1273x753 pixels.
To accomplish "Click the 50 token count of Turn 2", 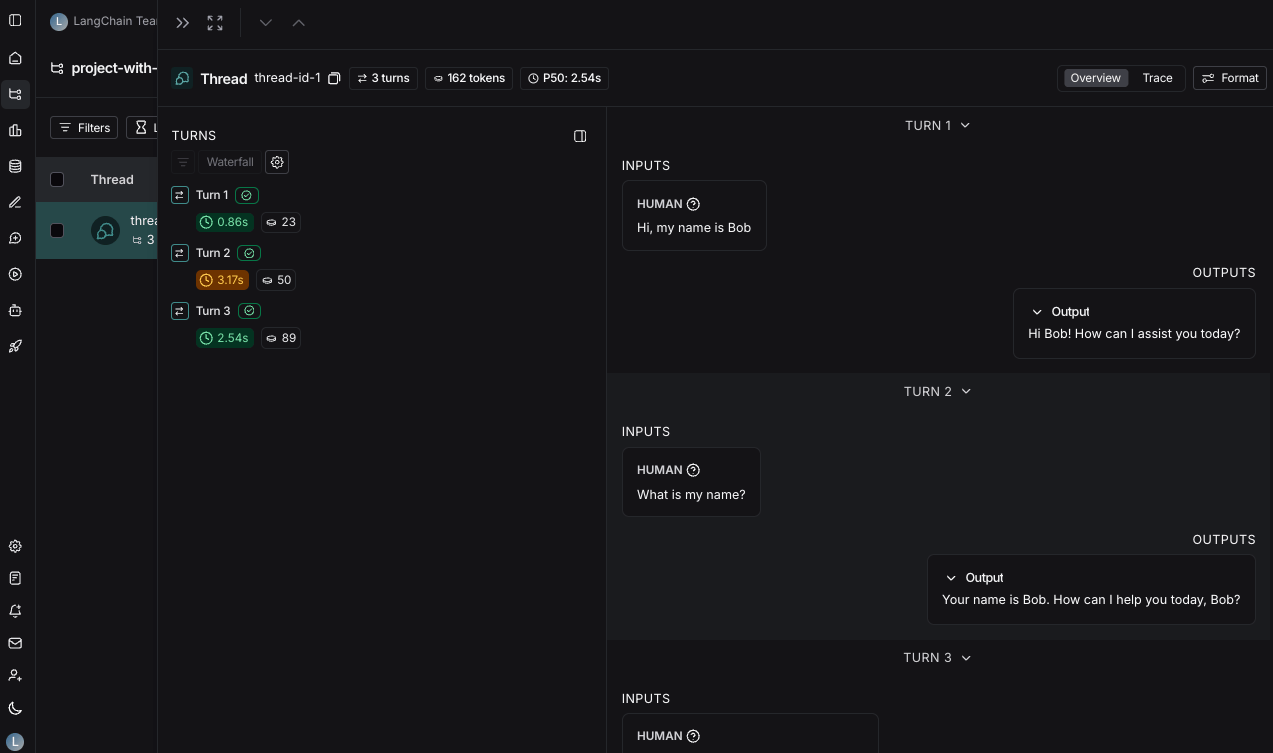I will (276, 280).
